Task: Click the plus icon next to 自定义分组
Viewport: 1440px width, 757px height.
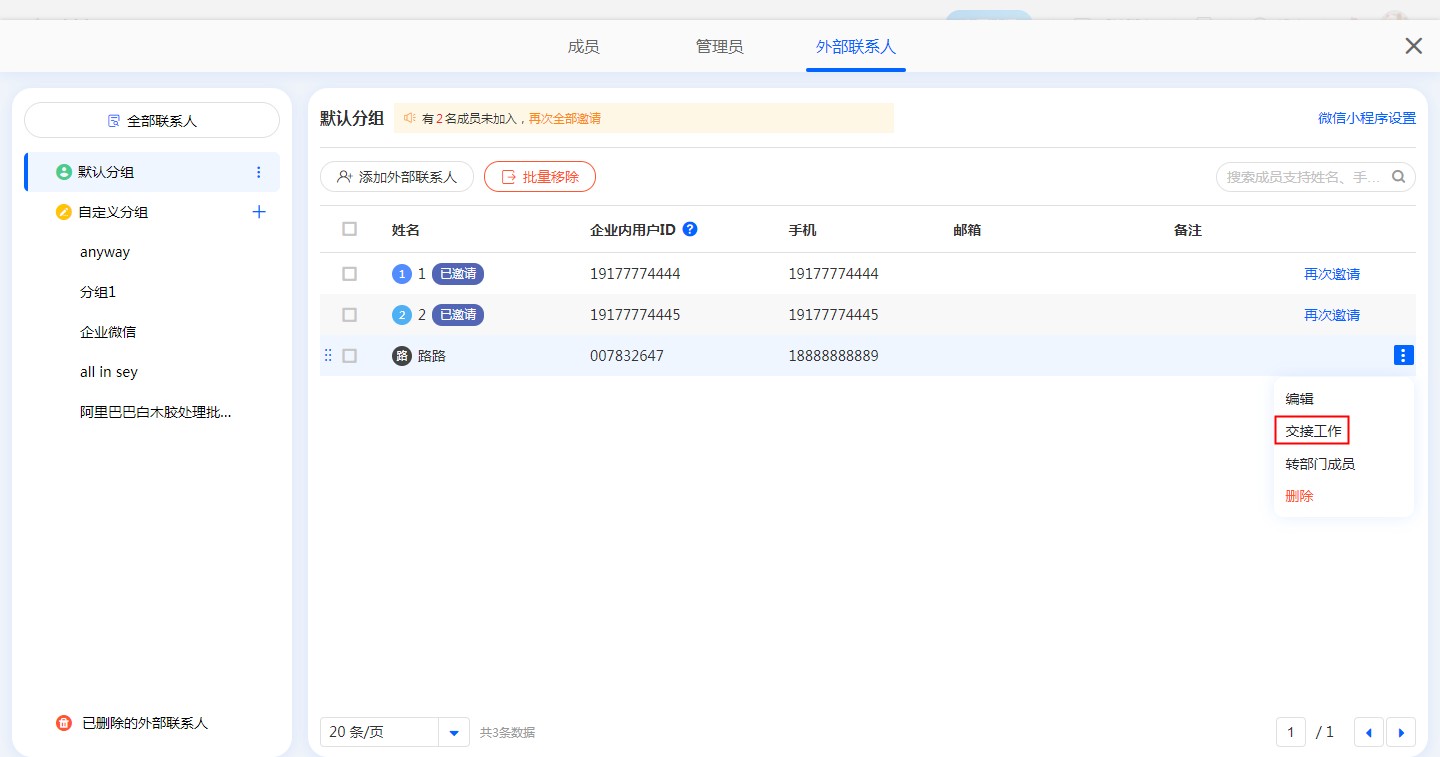Action: point(259,212)
